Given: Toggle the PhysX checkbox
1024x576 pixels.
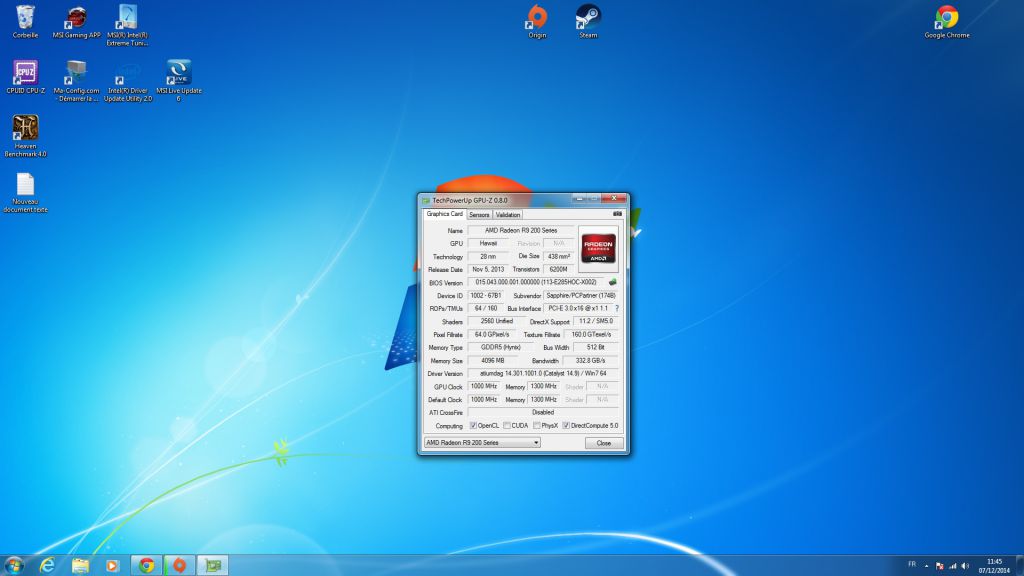Looking at the screenshot, I should tap(536, 426).
